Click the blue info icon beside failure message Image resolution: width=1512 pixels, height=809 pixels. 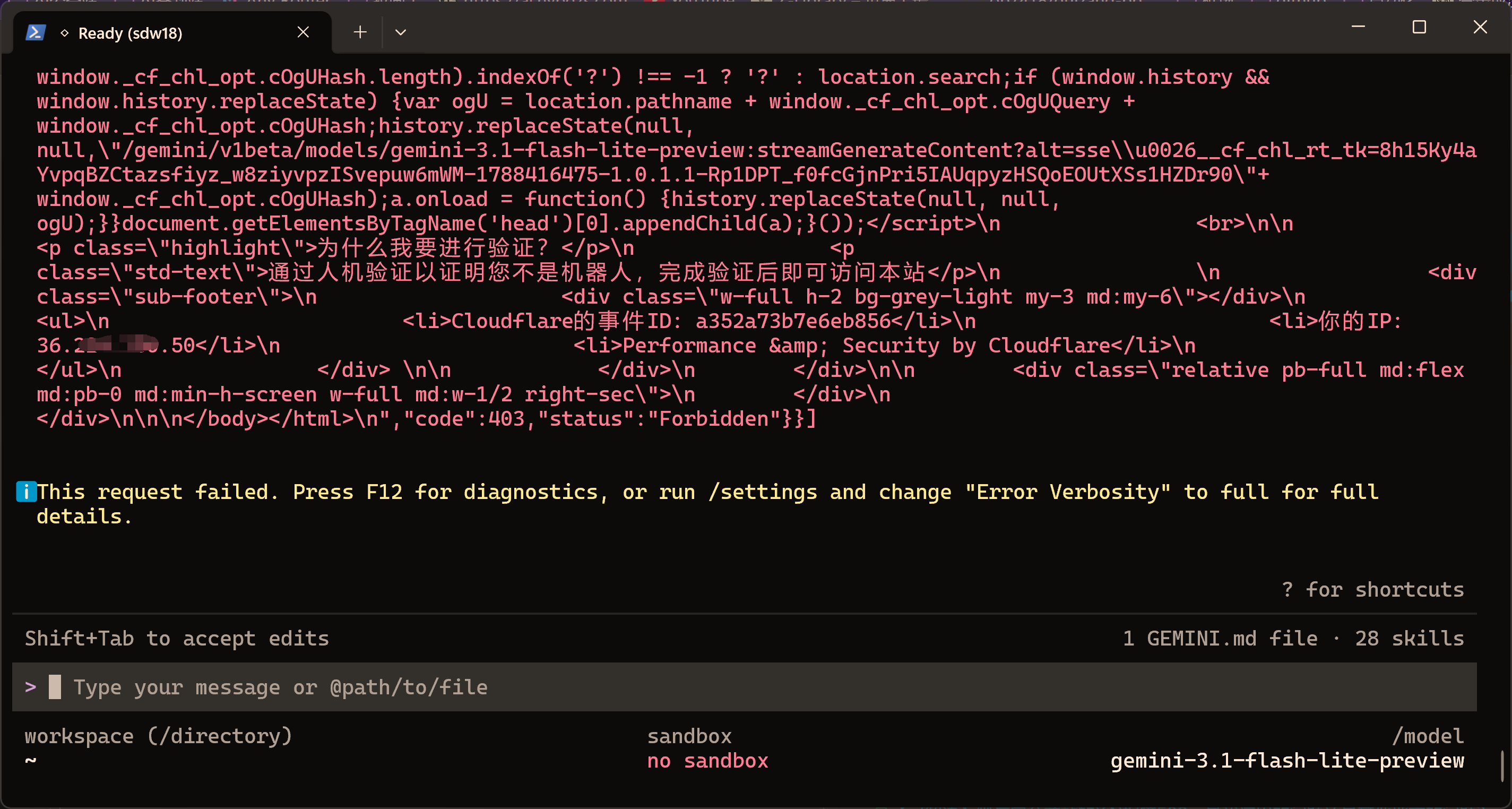26,492
